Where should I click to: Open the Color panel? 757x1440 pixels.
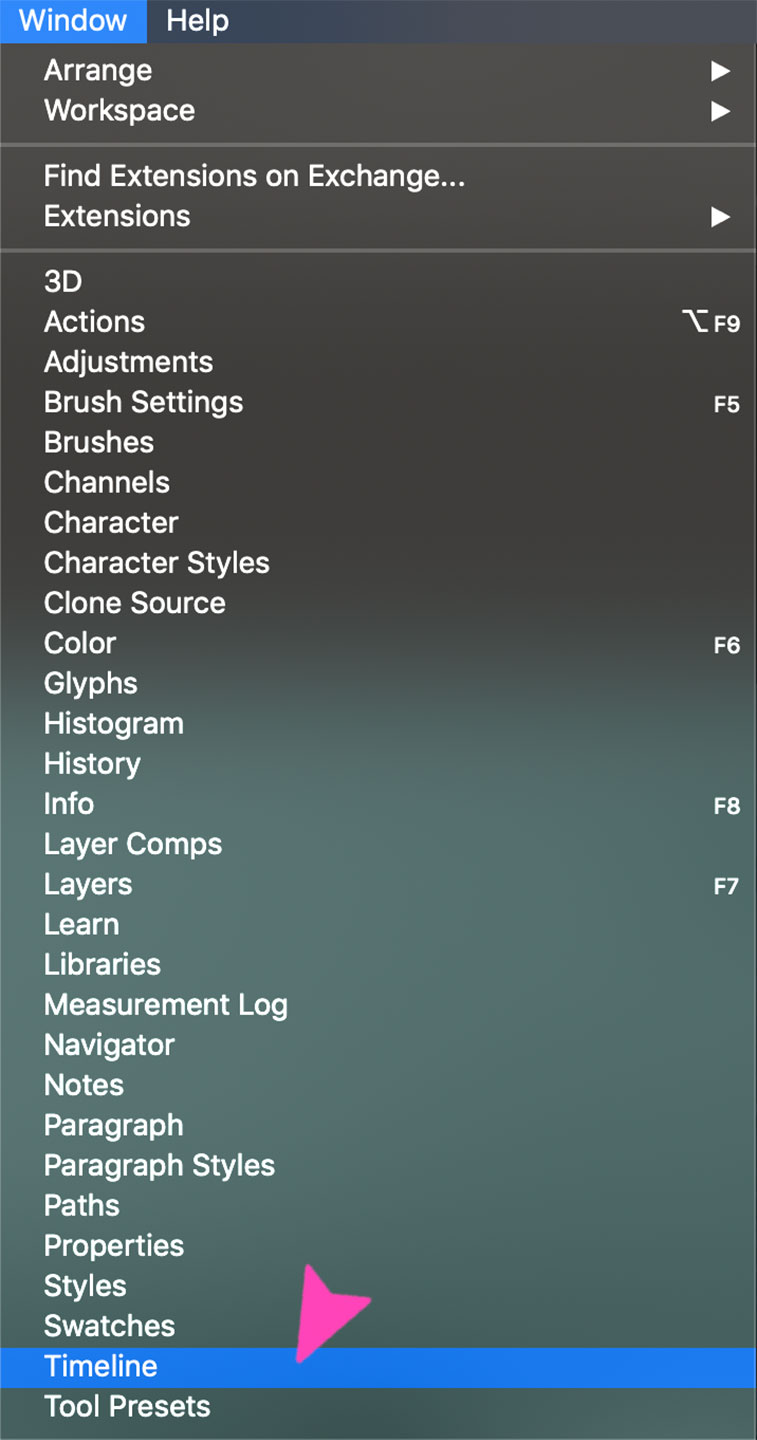(x=80, y=644)
